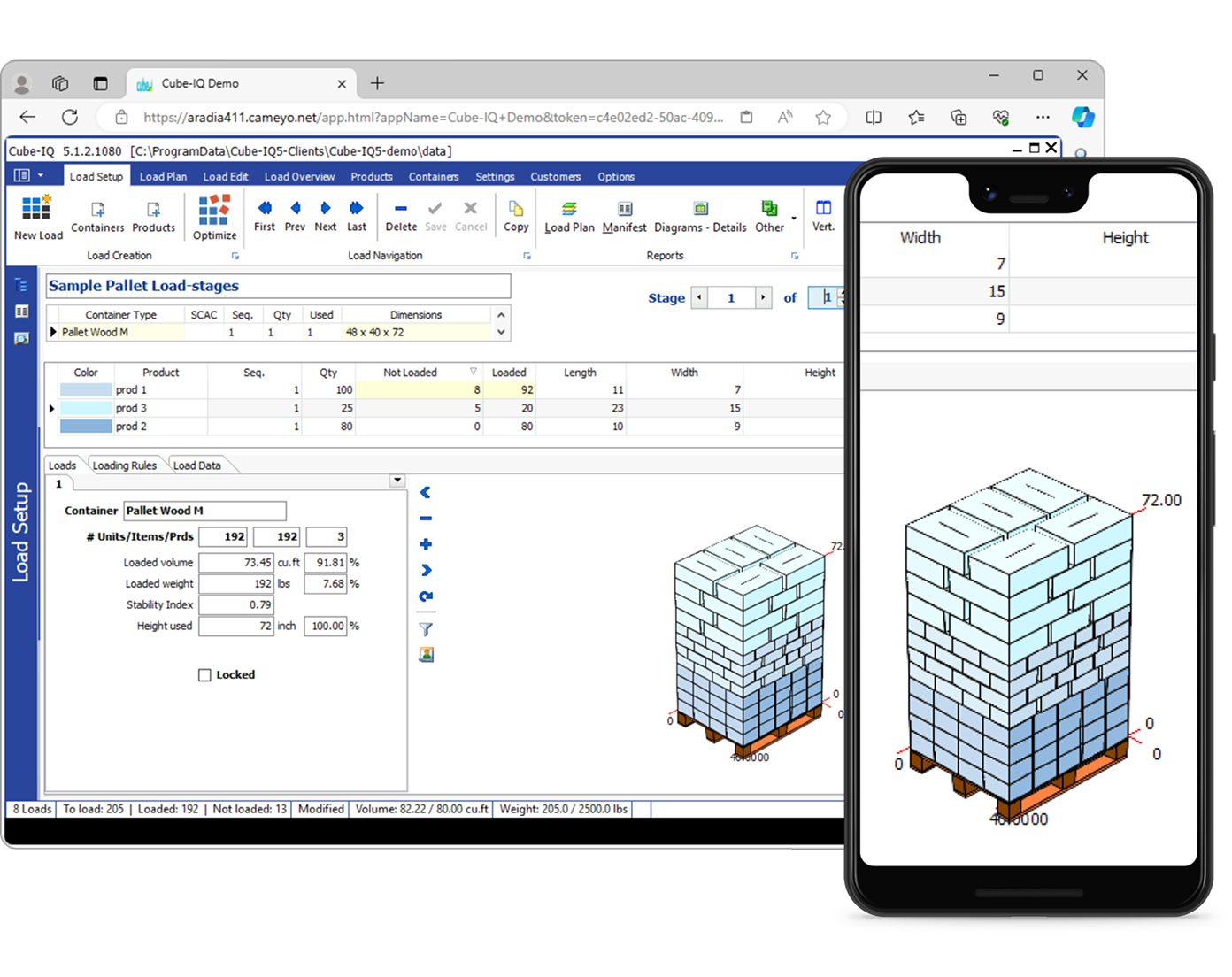Copy the load
The height and width of the screenshot is (977, 1232).
click(516, 216)
